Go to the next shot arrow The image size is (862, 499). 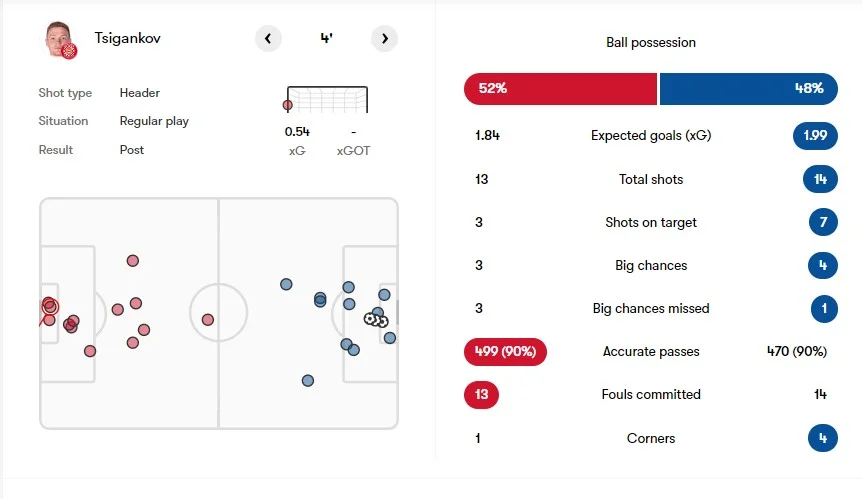pyautogui.click(x=384, y=39)
